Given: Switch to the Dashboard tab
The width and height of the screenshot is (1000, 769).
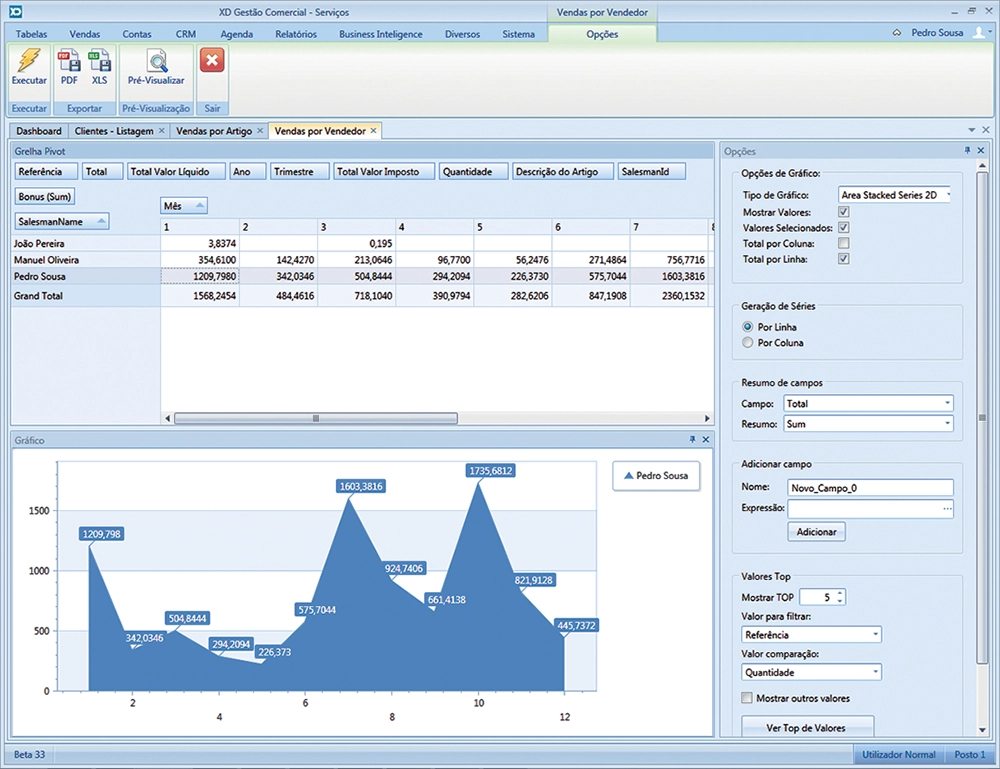Looking at the screenshot, I should click(39, 131).
